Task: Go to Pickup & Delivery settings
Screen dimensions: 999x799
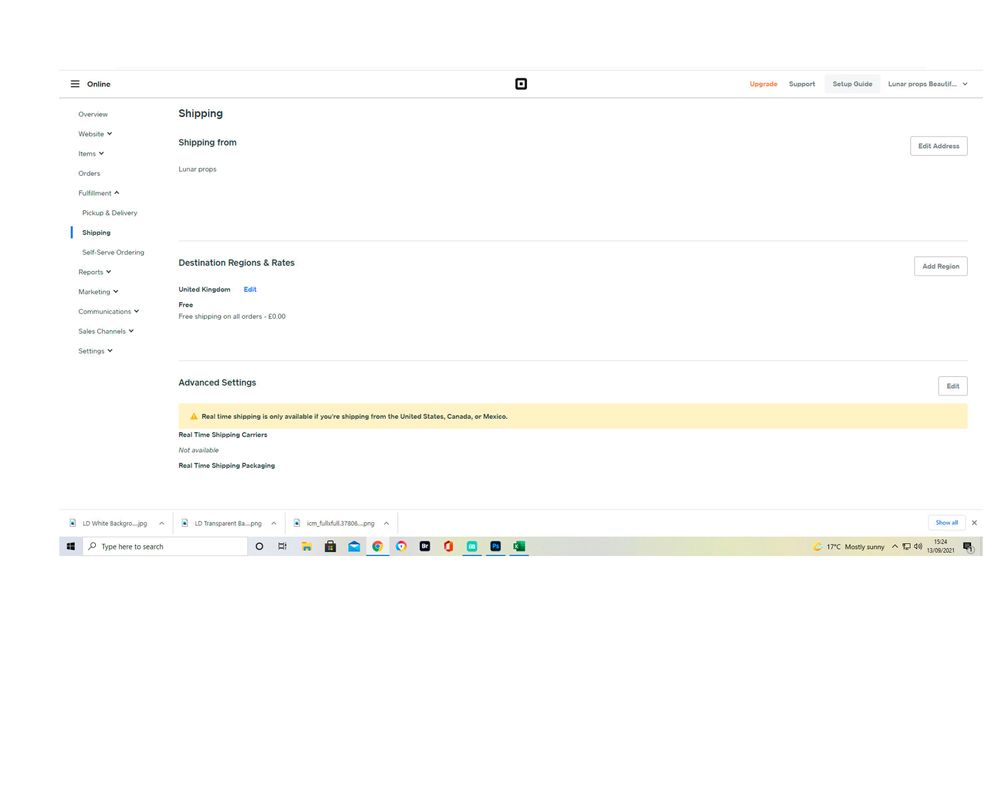Action: point(109,213)
